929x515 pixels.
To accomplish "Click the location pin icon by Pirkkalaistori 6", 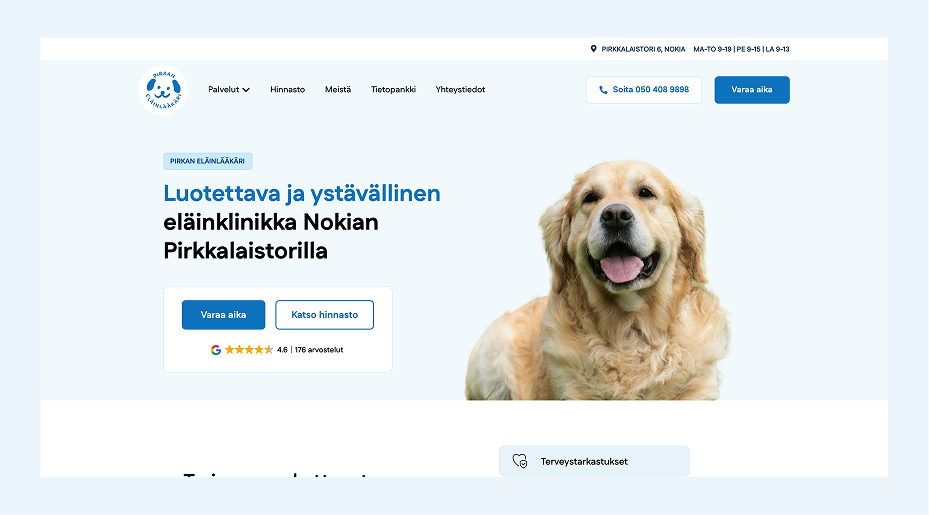I will (x=593, y=49).
